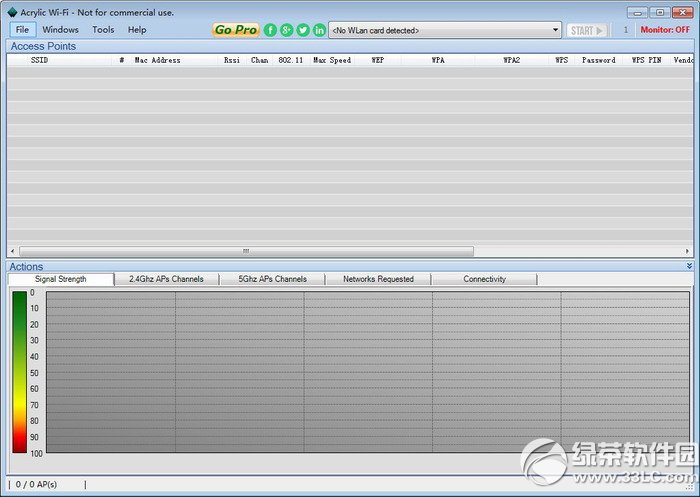Click the Go Pro upgrade button
Image resolution: width=700 pixels, height=497 pixels.
tap(236, 30)
